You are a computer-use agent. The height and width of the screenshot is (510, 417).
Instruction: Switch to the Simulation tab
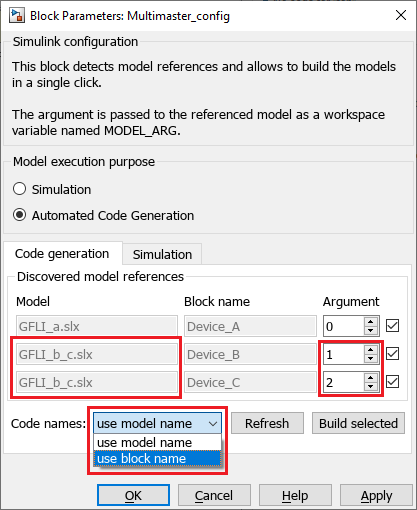pyautogui.click(x=162, y=254)
